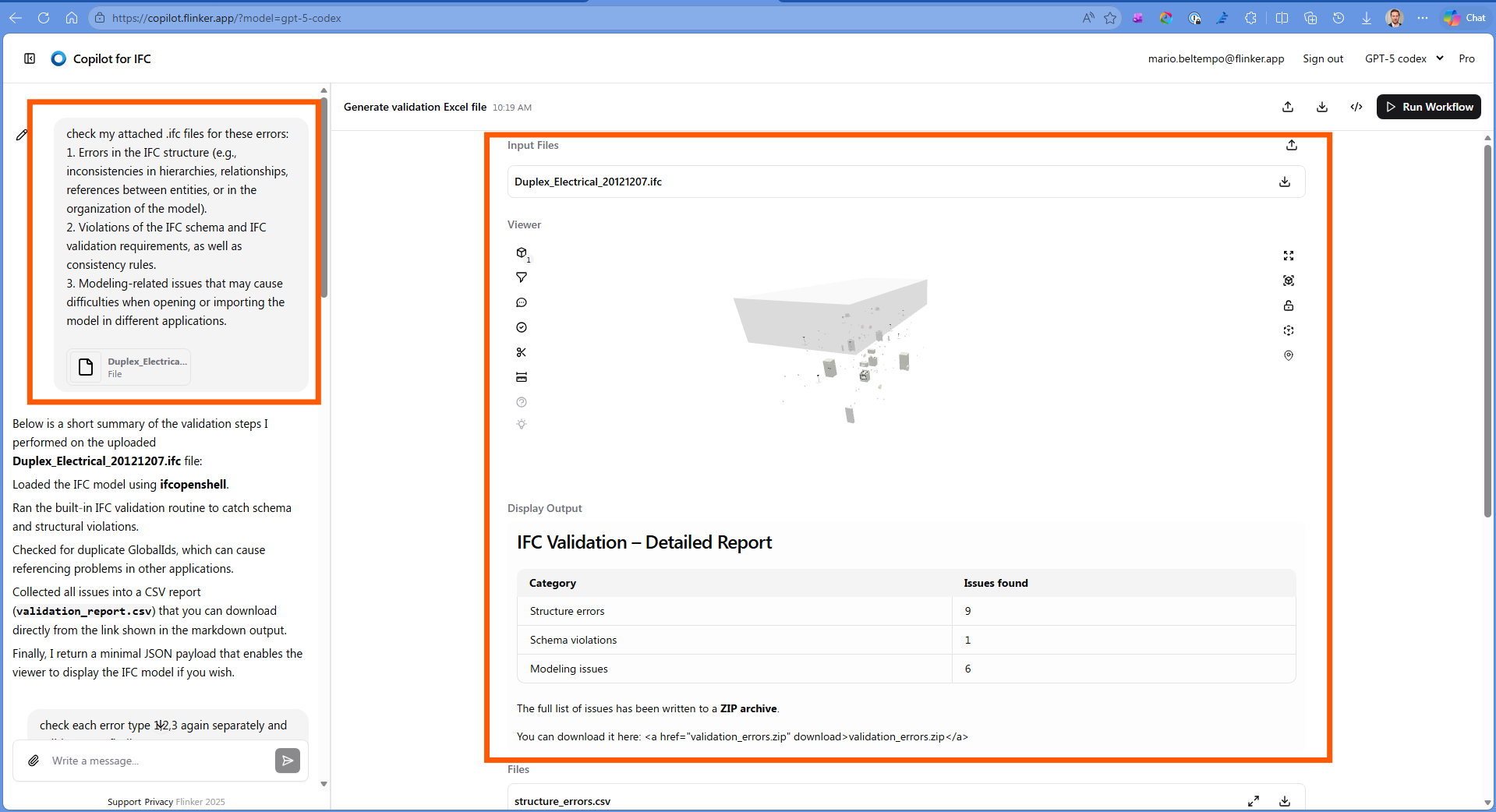The width and height of the screenshot is (1496, 812).
Task: Click the Sign out link
Action: [1323, 58]
